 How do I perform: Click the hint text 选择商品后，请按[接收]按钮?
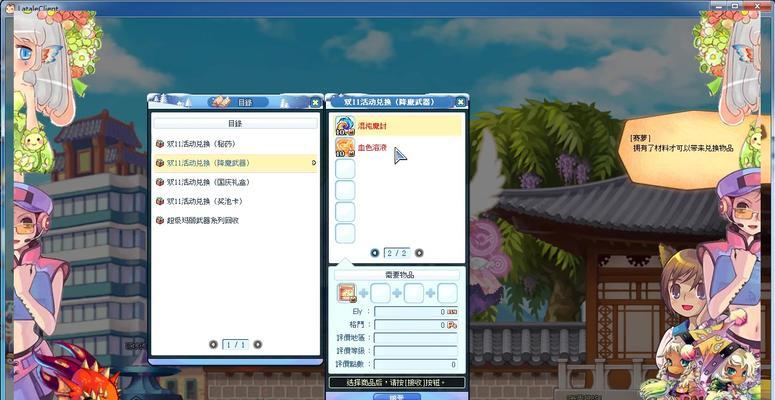click(x=397, y=383)
